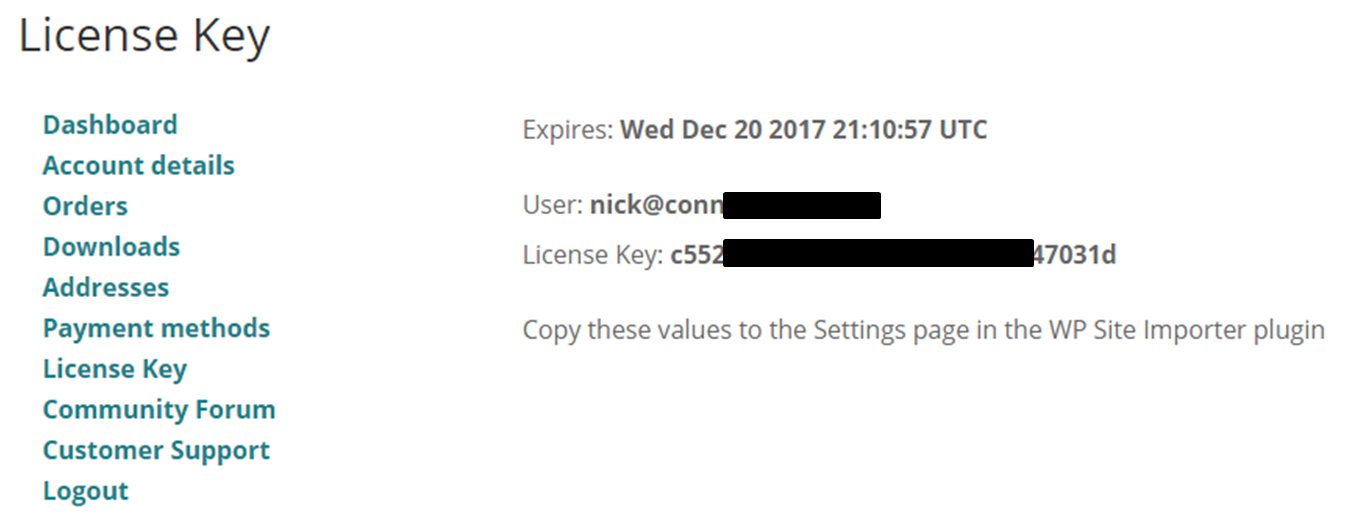Click the 'User:' label

tap(553, 206)
